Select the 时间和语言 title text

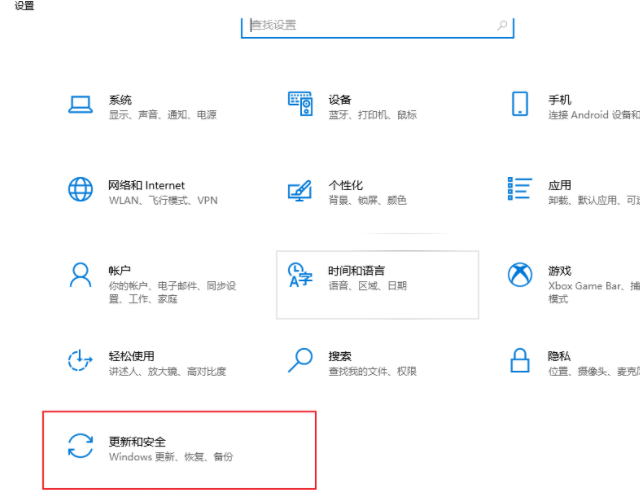point(356,271)
